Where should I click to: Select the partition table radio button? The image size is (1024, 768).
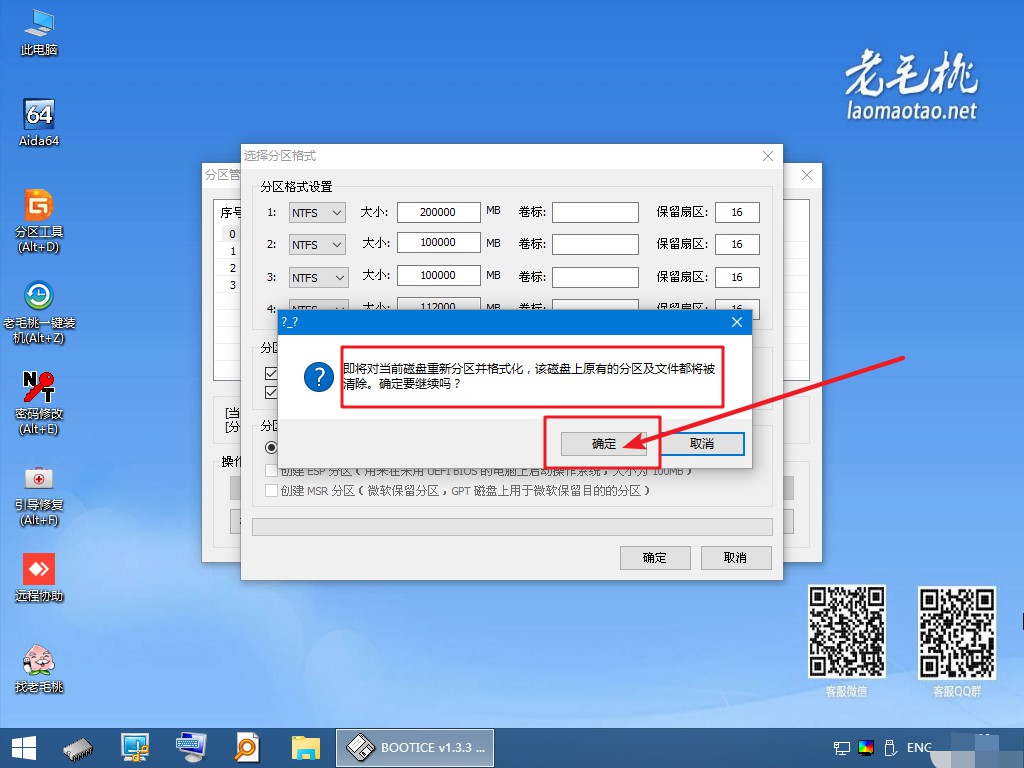point(271,448)
